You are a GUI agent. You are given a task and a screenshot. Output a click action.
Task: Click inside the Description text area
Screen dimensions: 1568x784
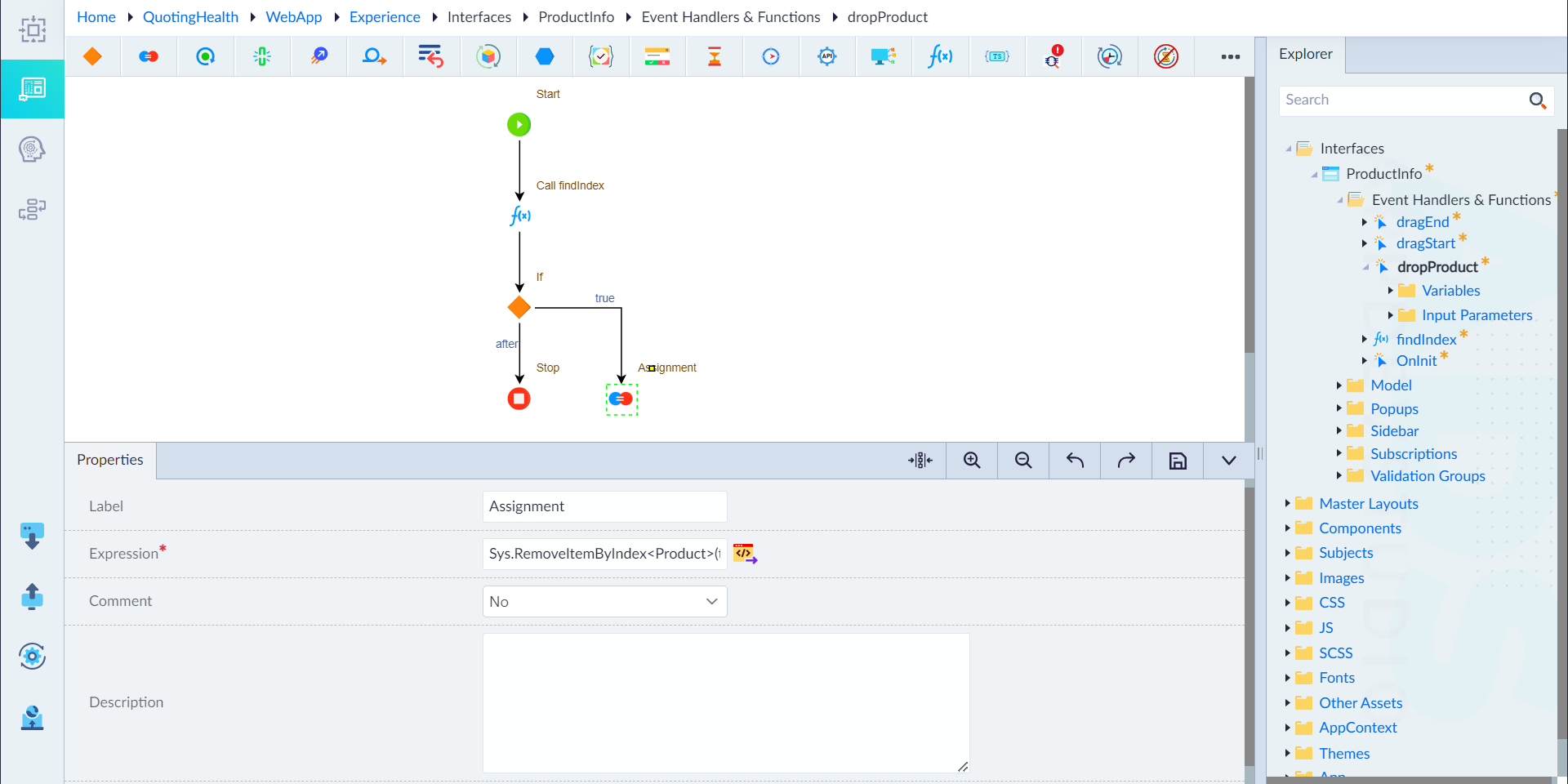(725, 703)
